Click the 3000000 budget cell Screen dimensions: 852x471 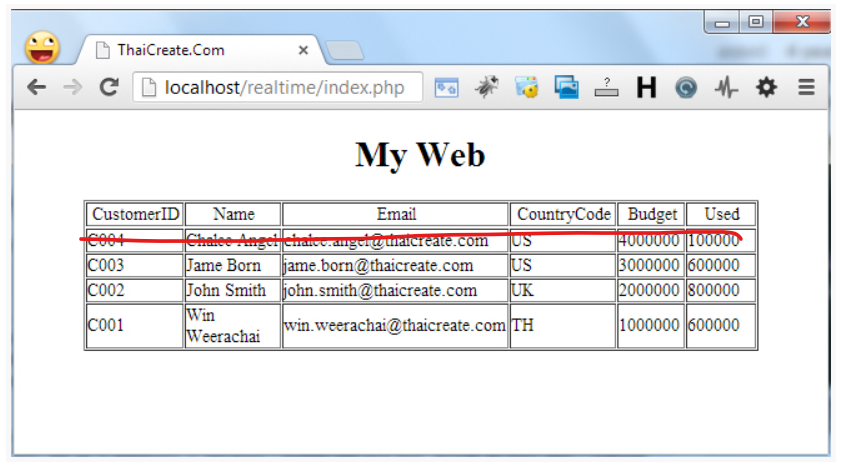pyautogui.click(x=651, y=266)
